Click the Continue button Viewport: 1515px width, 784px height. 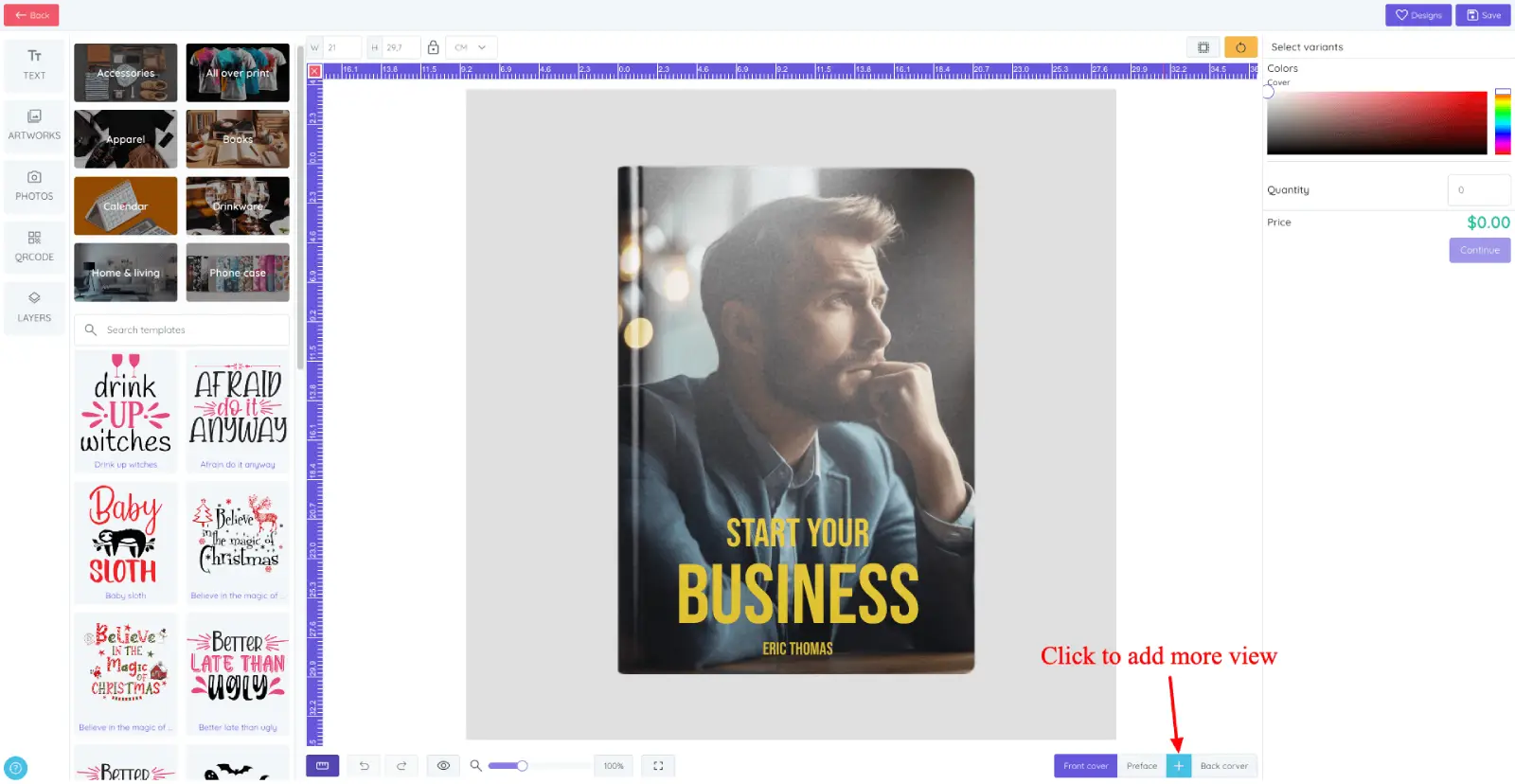(x=1479, y=250)
